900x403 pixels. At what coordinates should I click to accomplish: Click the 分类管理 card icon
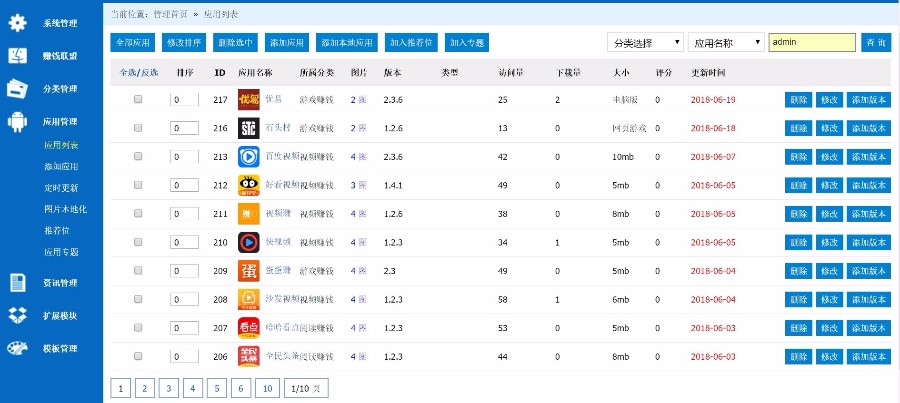pos(18,88)
